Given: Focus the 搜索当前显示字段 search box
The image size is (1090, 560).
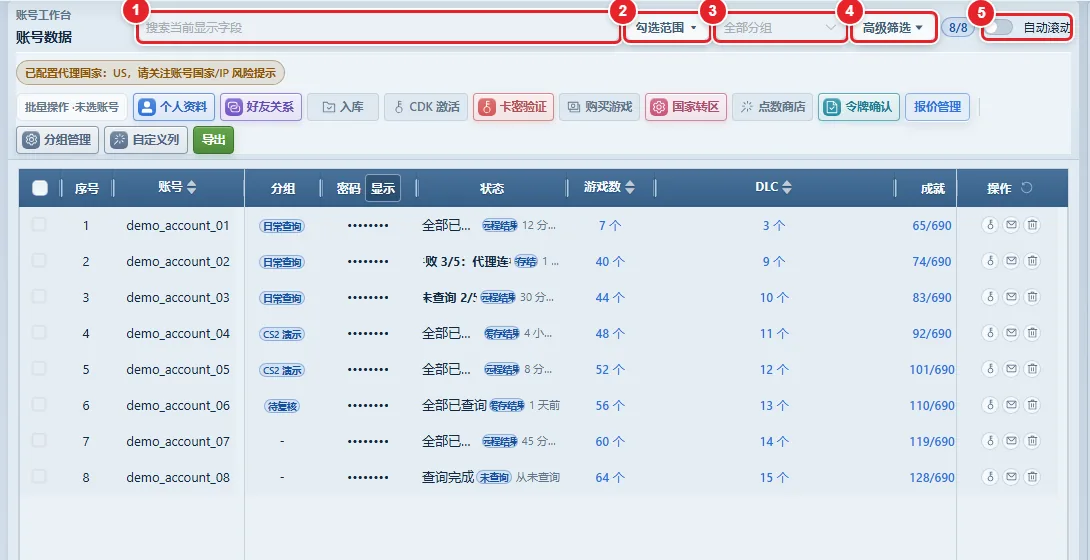Looking at the screenshot, I should [x=377, y=28].
